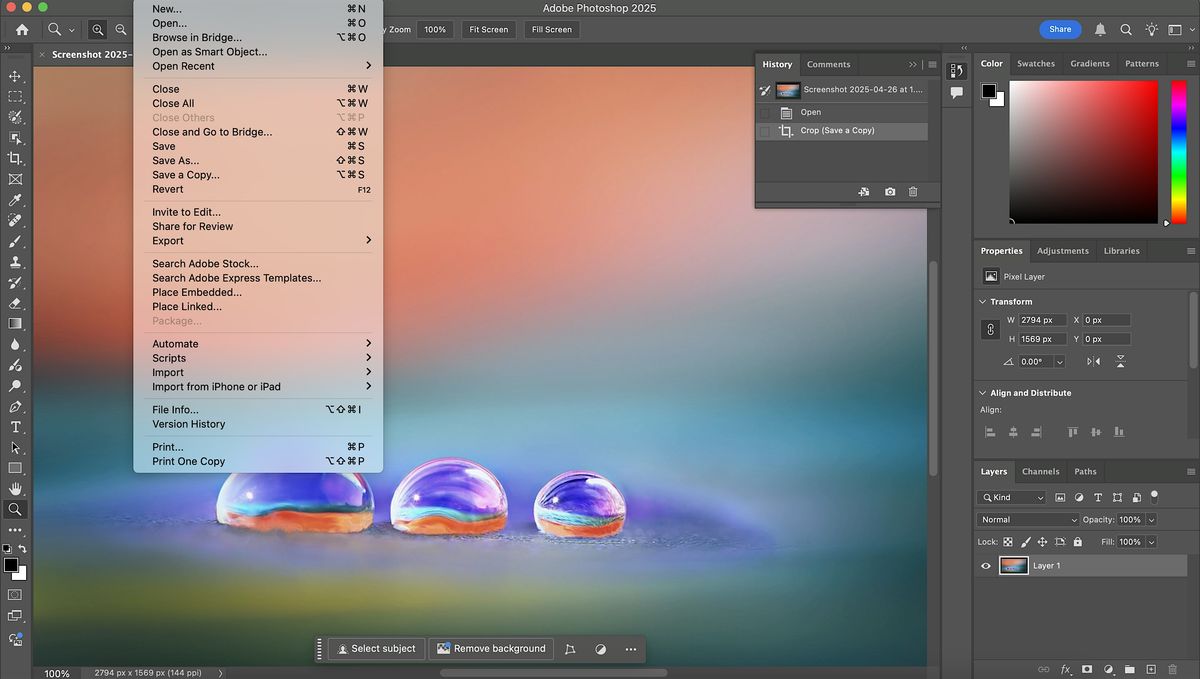
Task: Select the Horizontal Type tool
Action: tap(15, 427)
